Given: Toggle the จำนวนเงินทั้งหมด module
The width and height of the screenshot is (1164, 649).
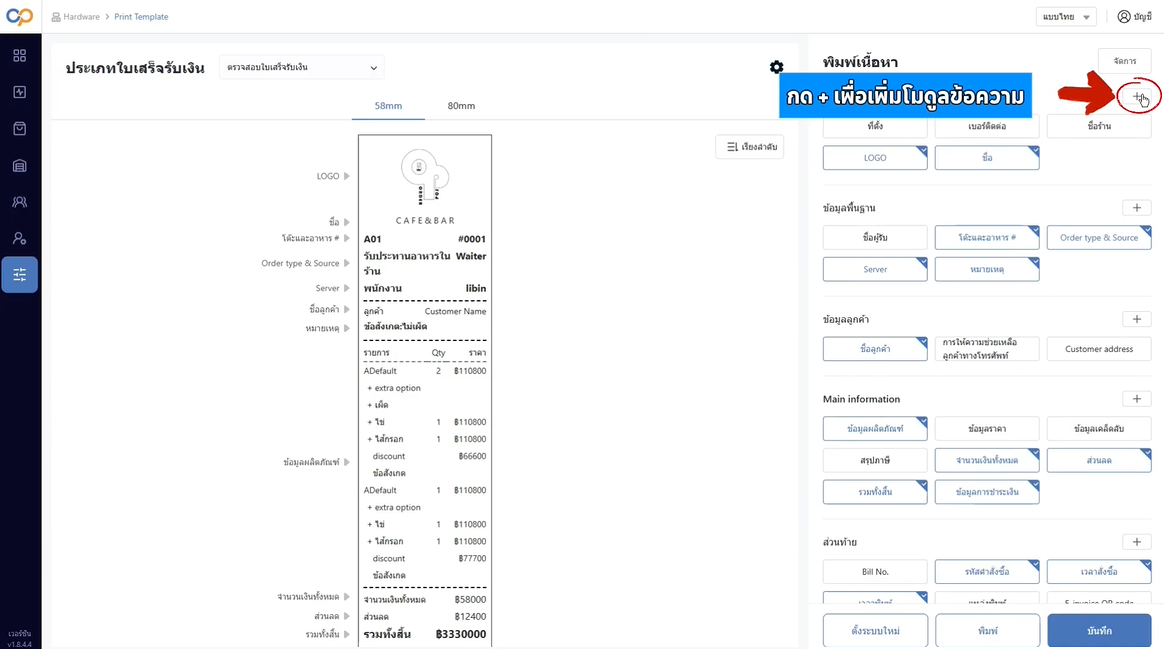Looking at the screenshot, I should (x=987, y=460).
